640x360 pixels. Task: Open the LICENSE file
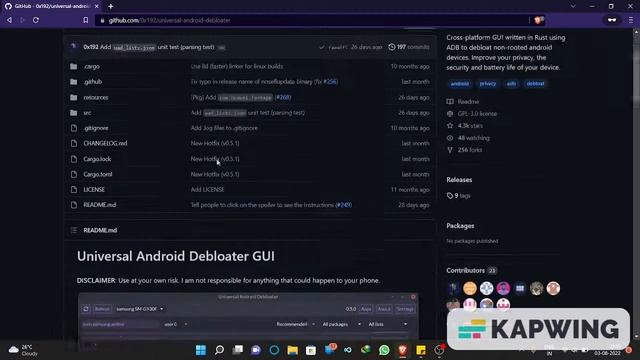coord(94,189)
